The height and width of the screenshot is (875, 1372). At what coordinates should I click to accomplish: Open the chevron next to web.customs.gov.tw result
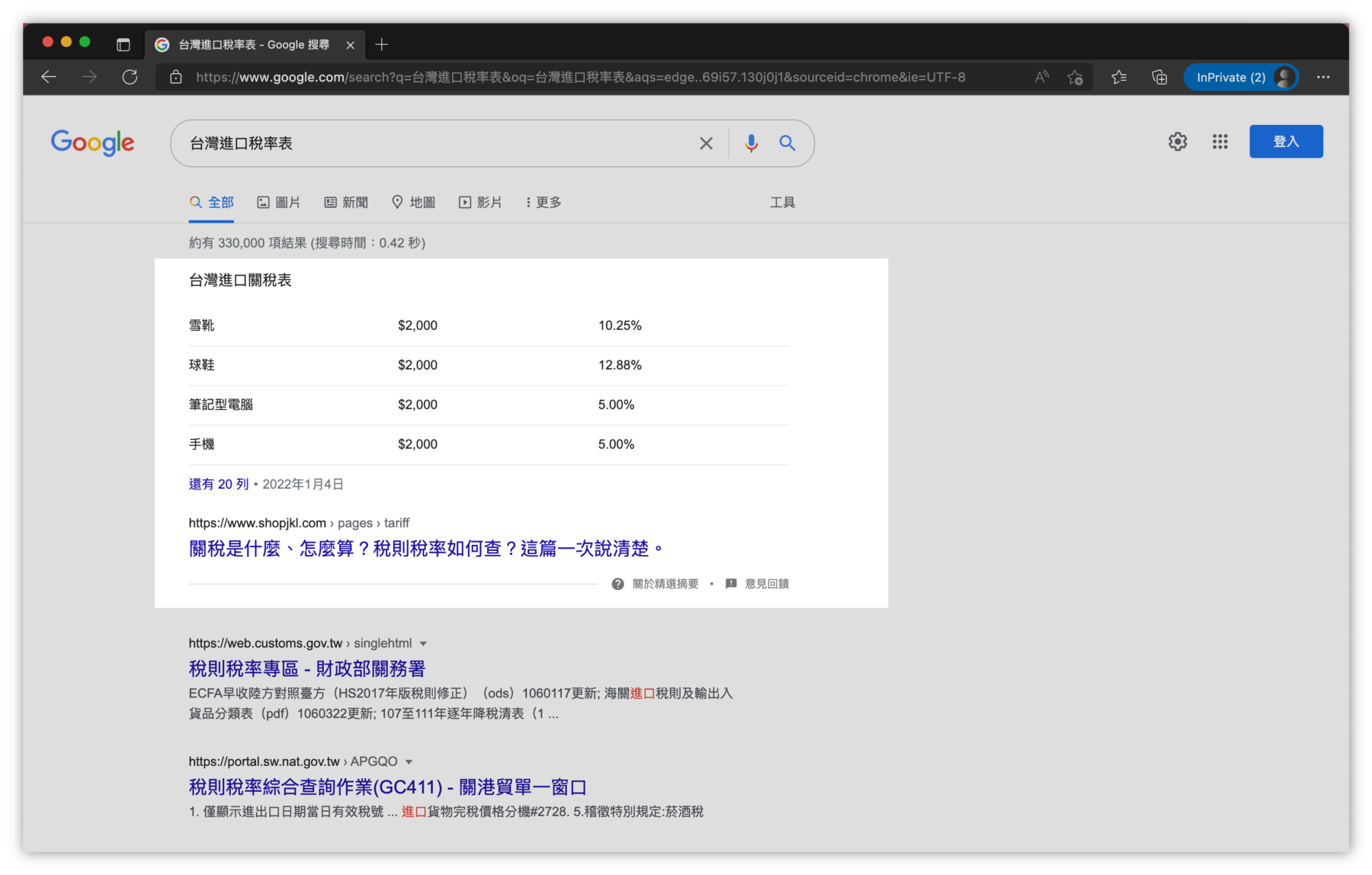[425, 643]
